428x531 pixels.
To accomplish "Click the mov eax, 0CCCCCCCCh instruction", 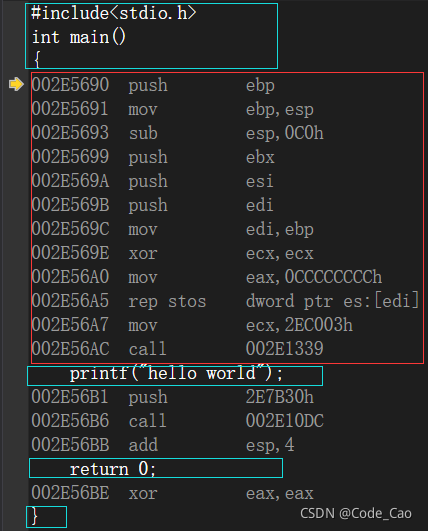I will 207,277.
